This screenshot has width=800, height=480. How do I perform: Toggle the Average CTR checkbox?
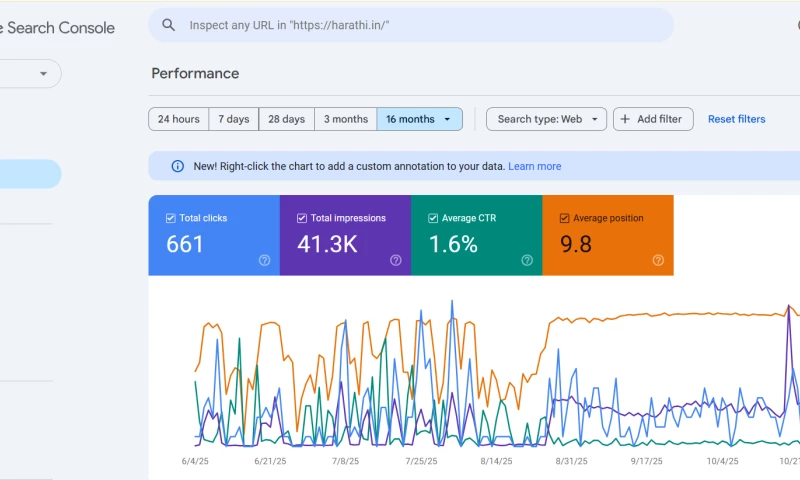[433, 218]
